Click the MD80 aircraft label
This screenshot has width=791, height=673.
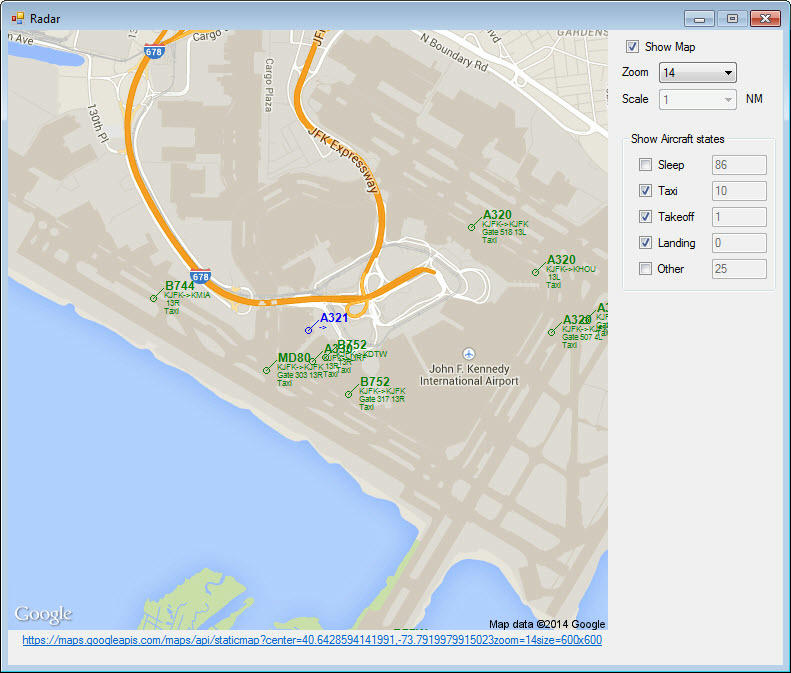click(x=294, y=358)
